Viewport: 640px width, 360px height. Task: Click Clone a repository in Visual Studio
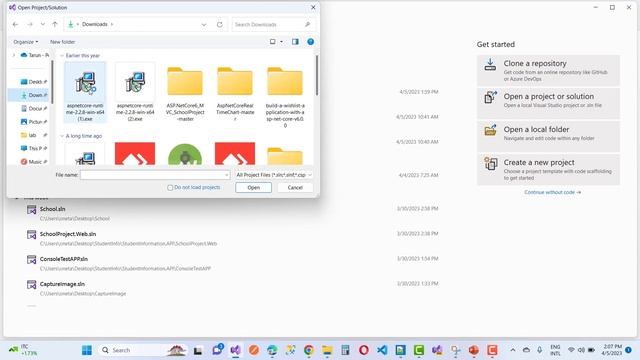click(548, 71)
